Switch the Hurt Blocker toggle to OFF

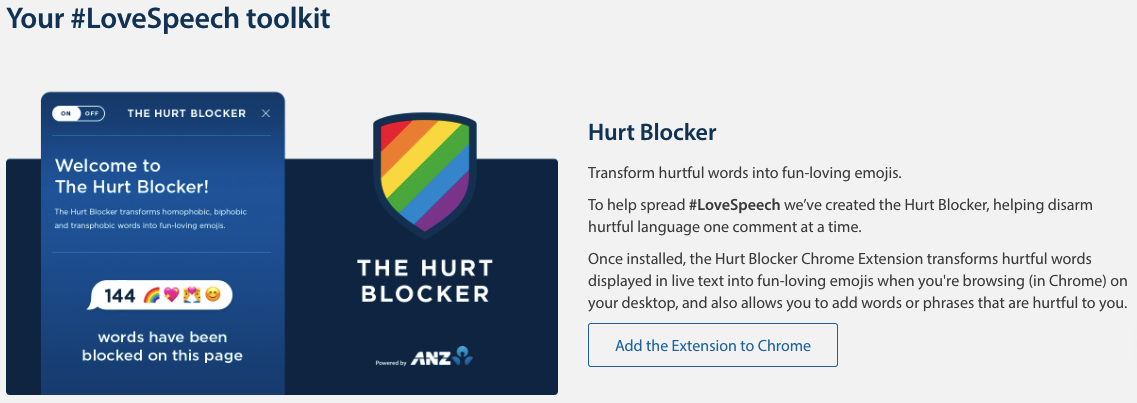pos(91,113)
